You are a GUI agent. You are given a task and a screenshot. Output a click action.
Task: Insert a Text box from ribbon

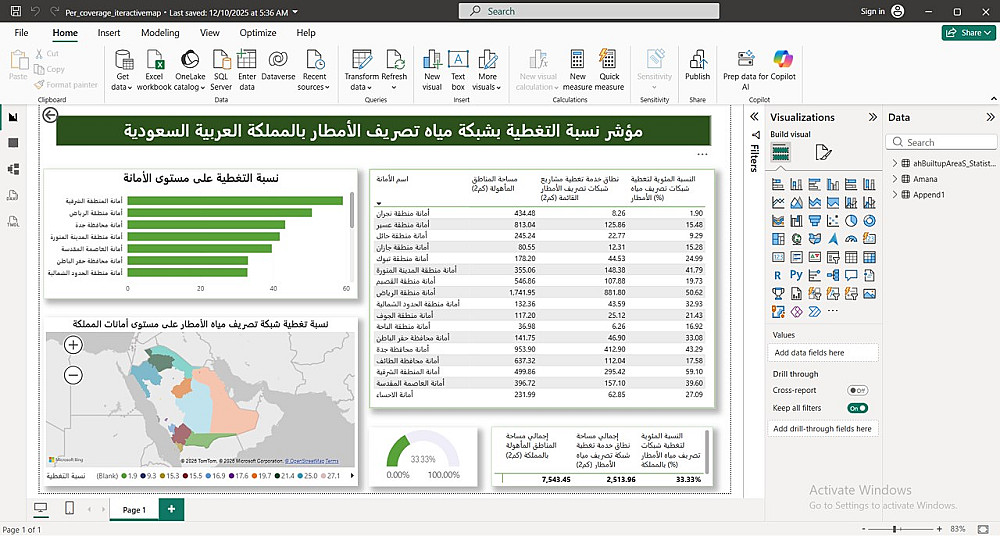click(458, 70)
